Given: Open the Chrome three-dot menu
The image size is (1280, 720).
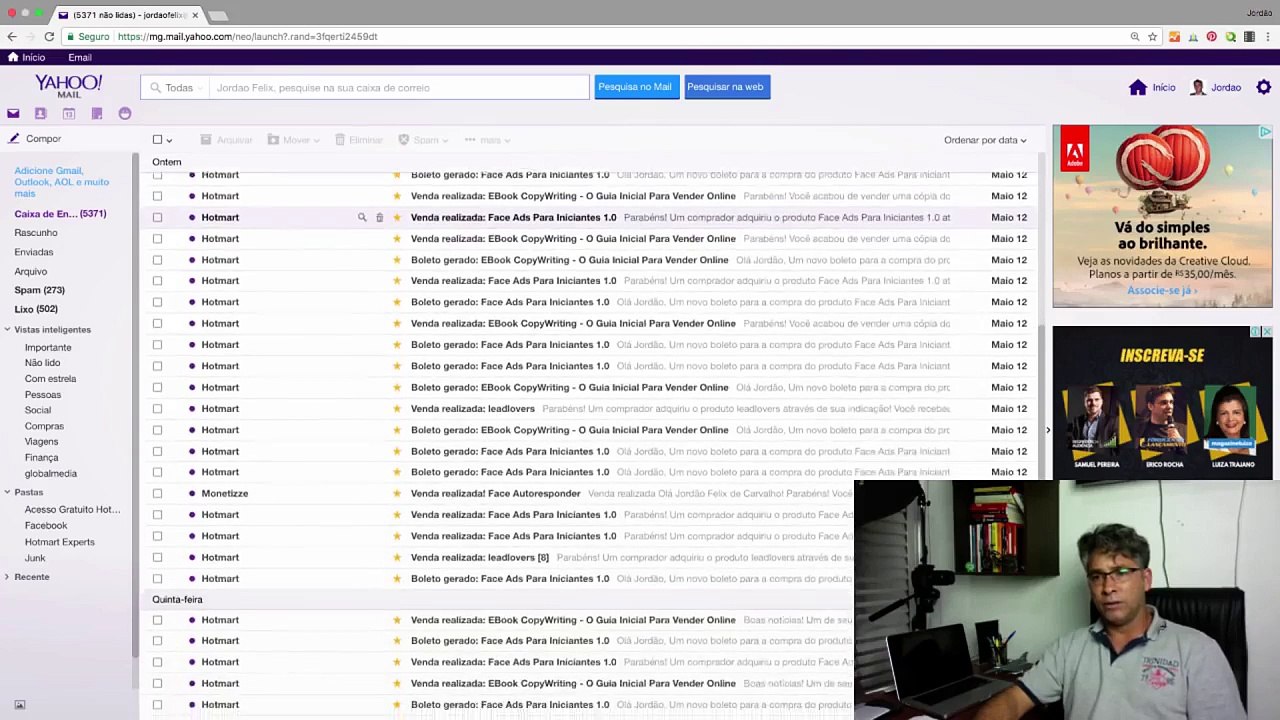Looking at the screenshot, I should pyautogui.click(x=1268, y=37).
